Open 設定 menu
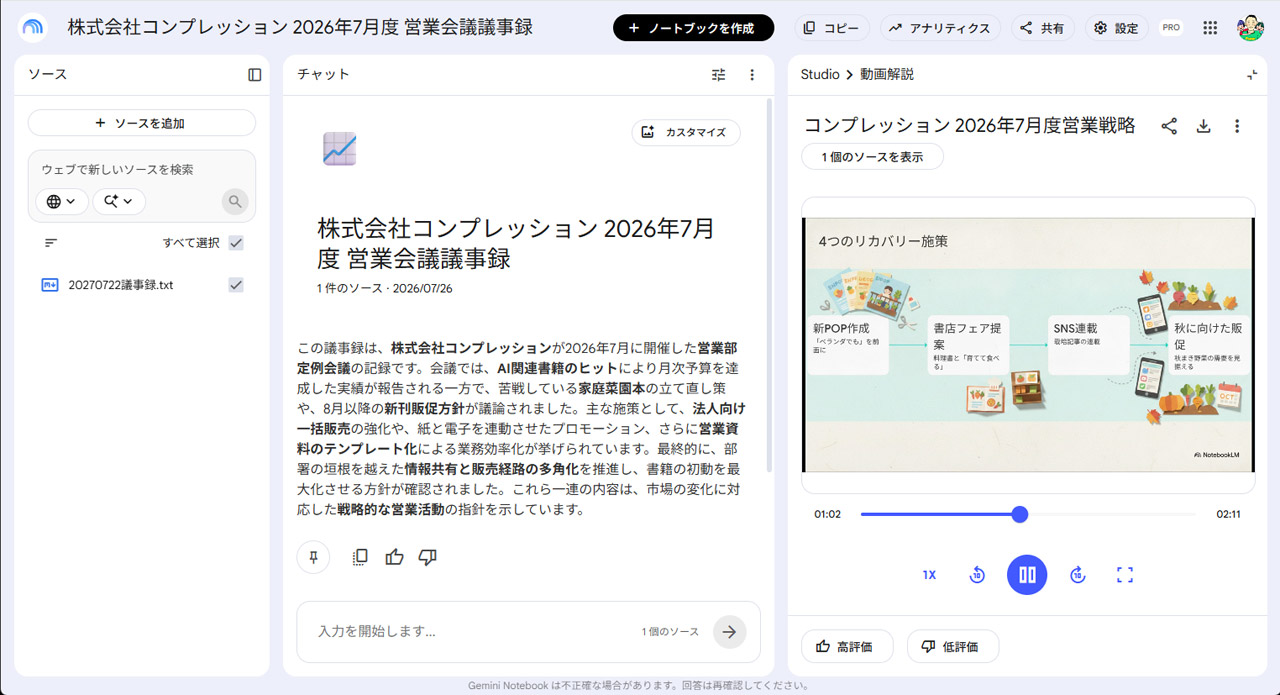 (1116, 28)
